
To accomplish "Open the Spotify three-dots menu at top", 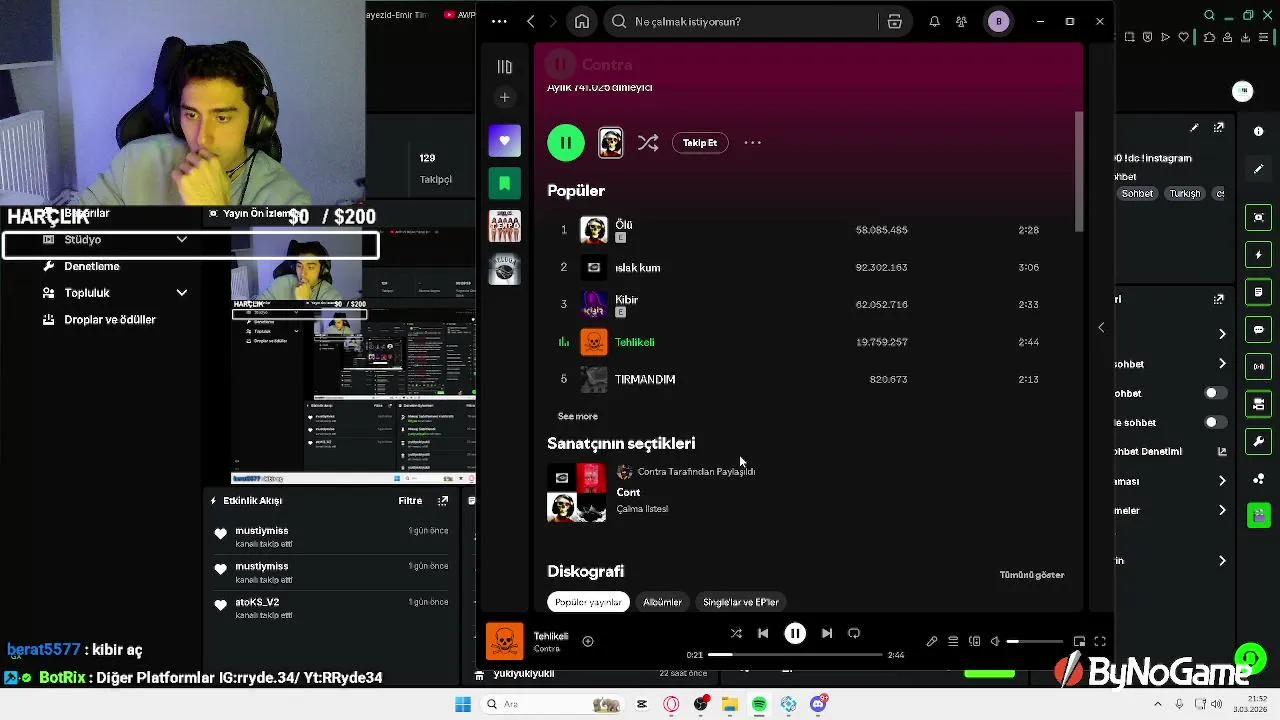I will tap(499, 21).
